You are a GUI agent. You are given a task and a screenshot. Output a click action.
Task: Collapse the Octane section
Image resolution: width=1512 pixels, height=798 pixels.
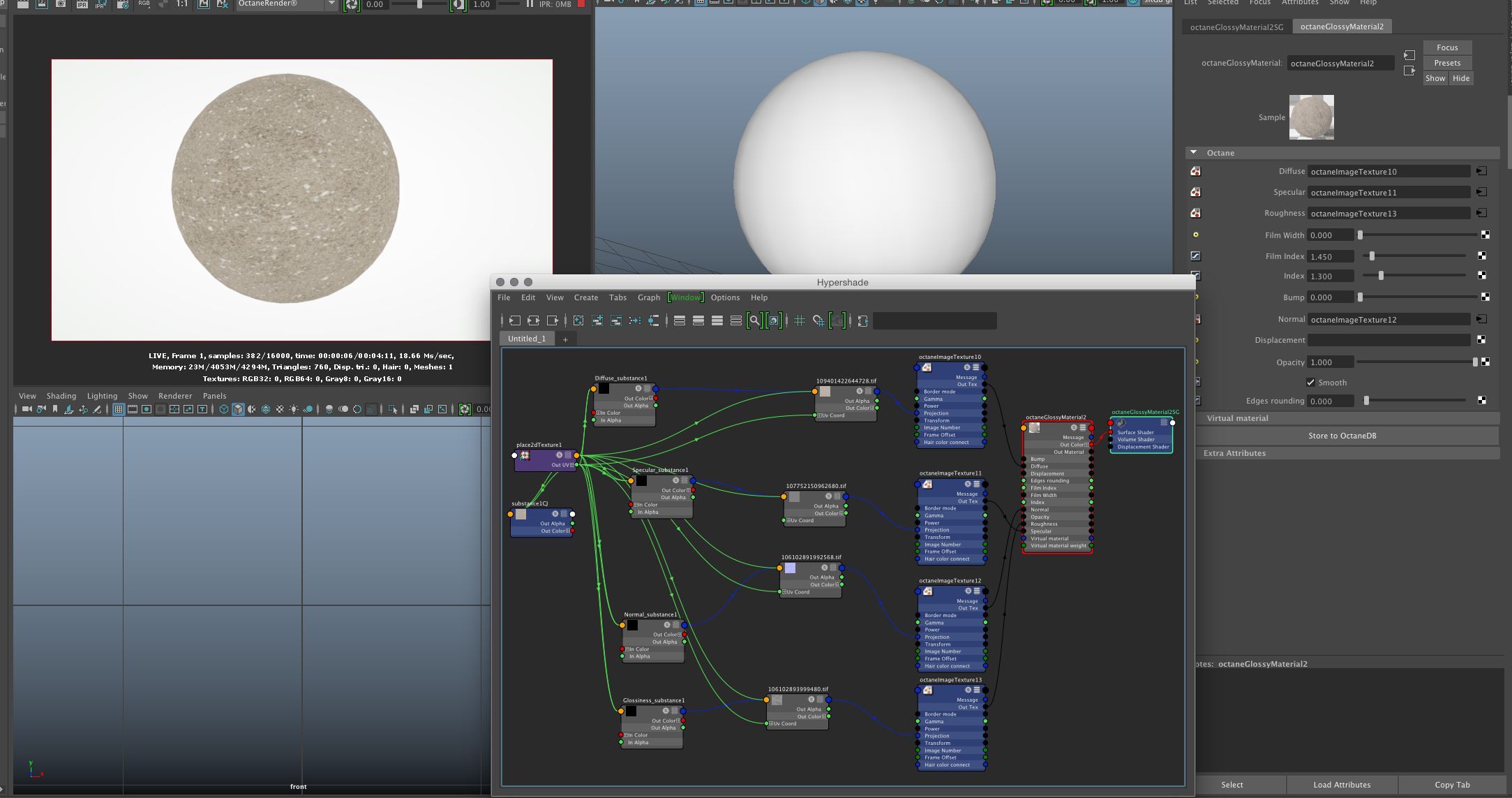click(x=1194, y=152)
